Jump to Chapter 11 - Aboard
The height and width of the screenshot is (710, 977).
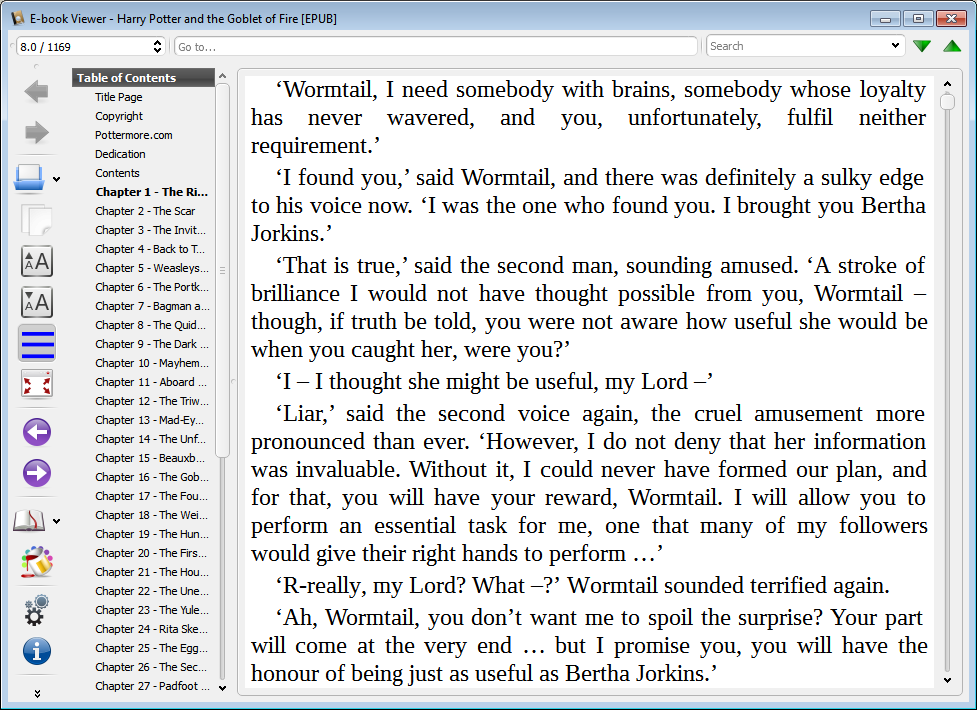tap(151, 382)
